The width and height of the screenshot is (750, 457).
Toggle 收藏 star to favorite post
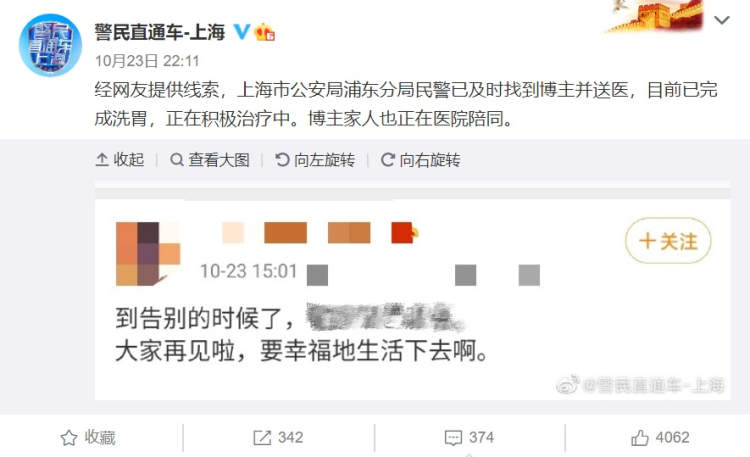(88, 437)
